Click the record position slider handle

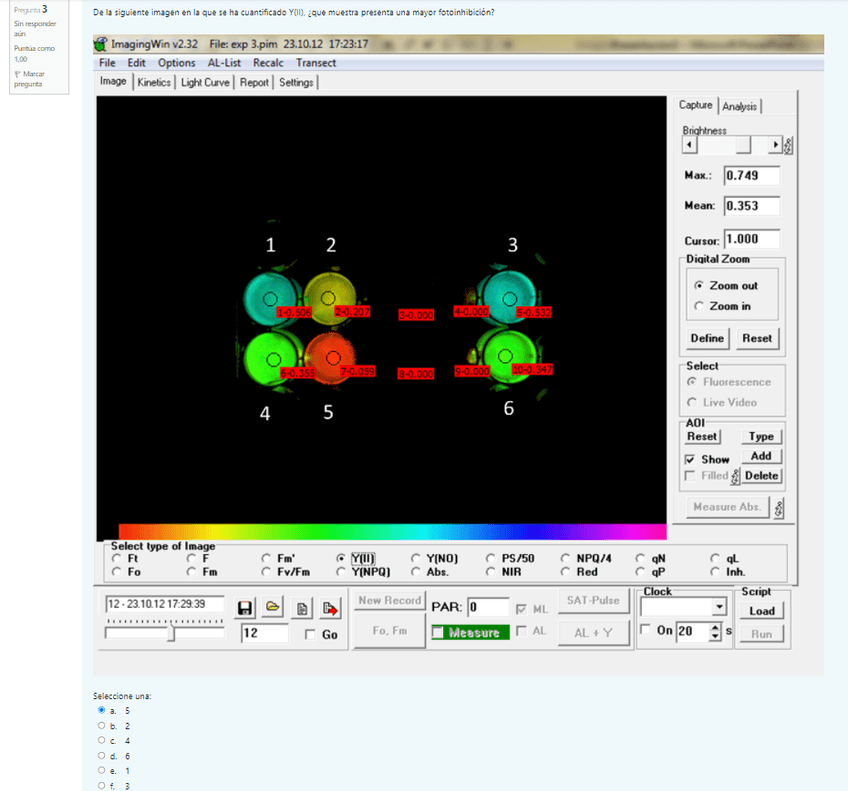point(170,633)
